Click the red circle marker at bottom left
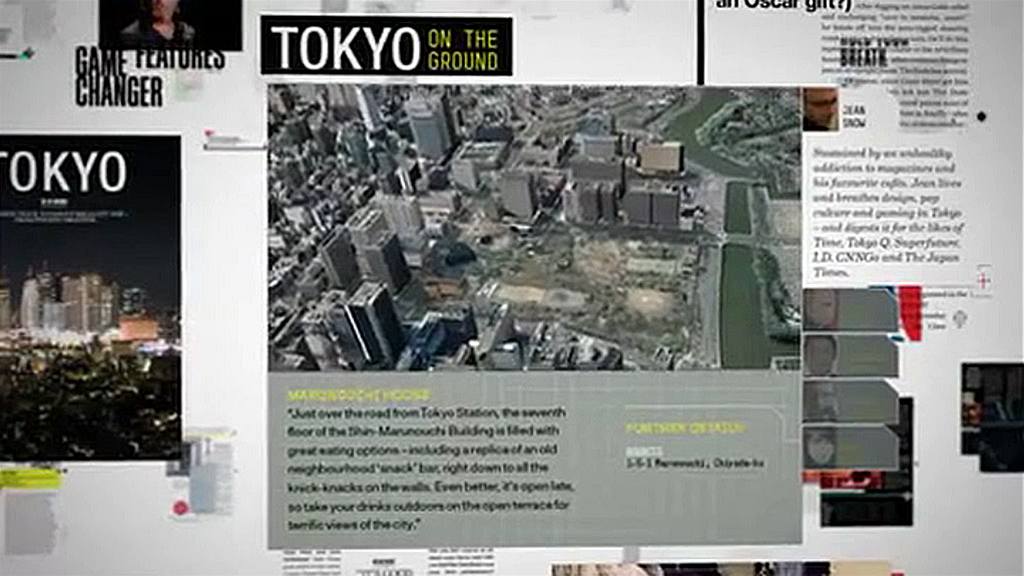This screenshot has width=1024, height=576. [181, 508]
